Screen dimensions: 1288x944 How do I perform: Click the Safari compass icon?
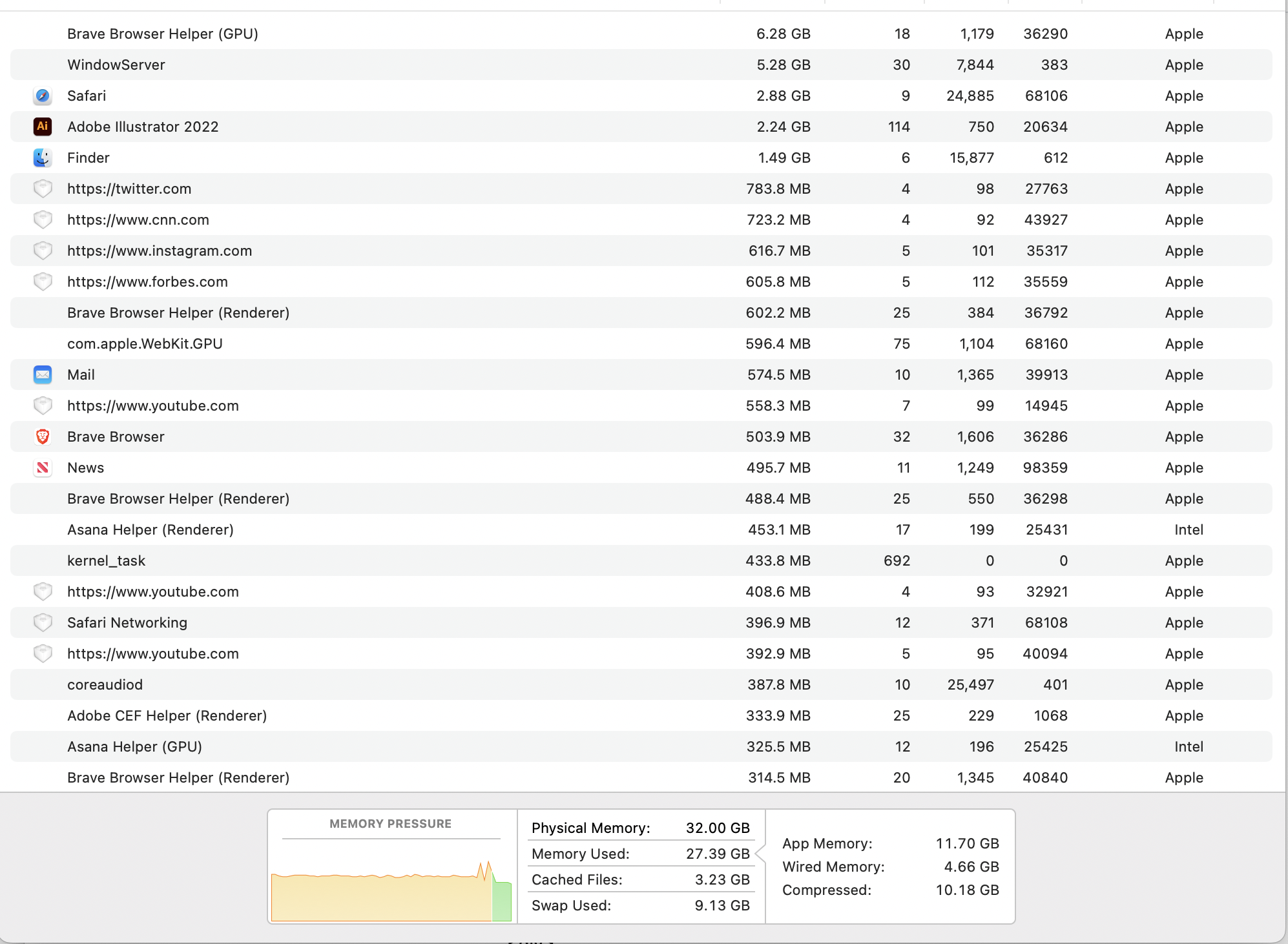[43, 96]
